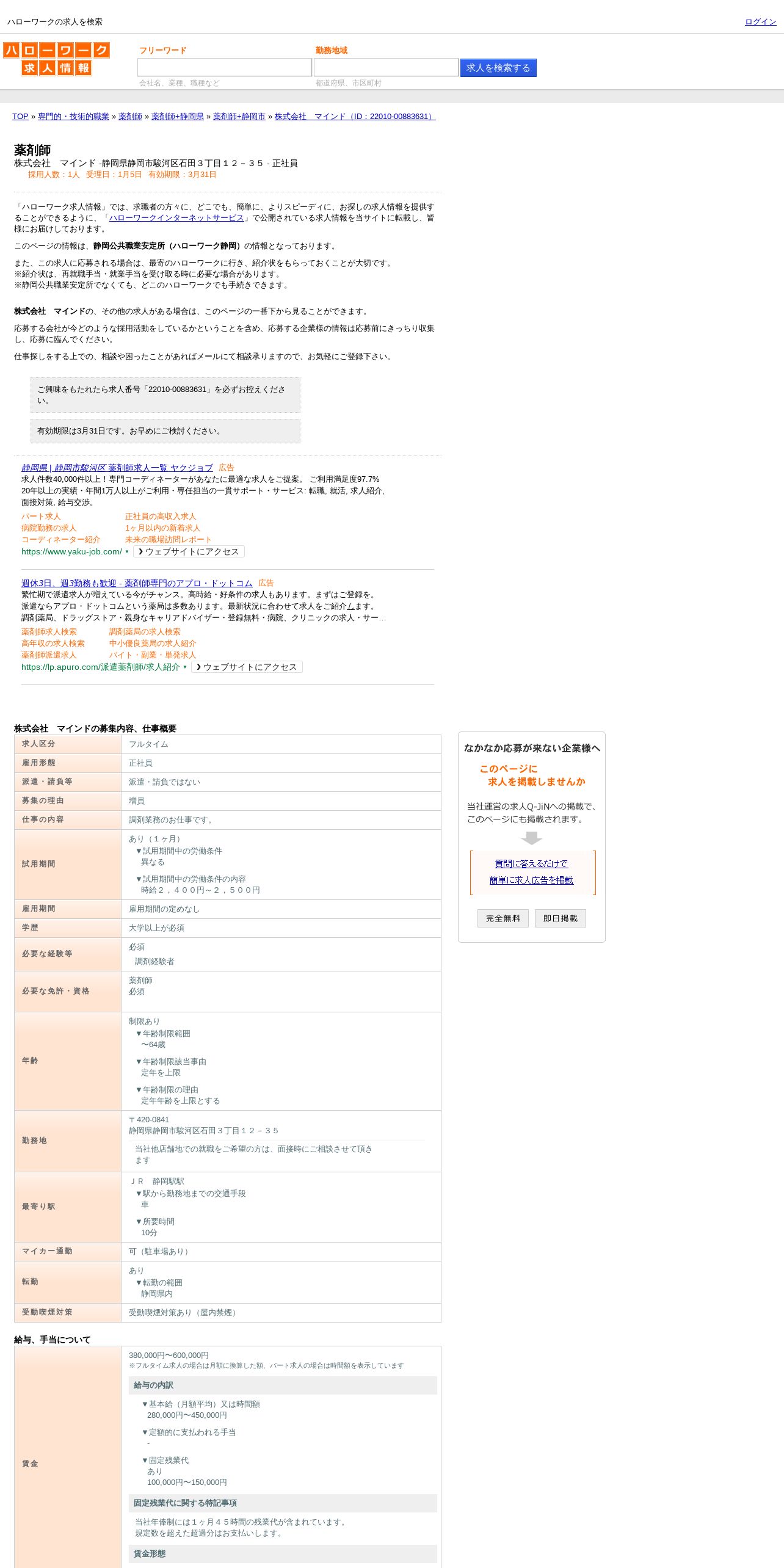Screen dimensions: 784x1568
Task: Click コーディネーター紹介 ad sublink
Action: click(x=61, y=540)
